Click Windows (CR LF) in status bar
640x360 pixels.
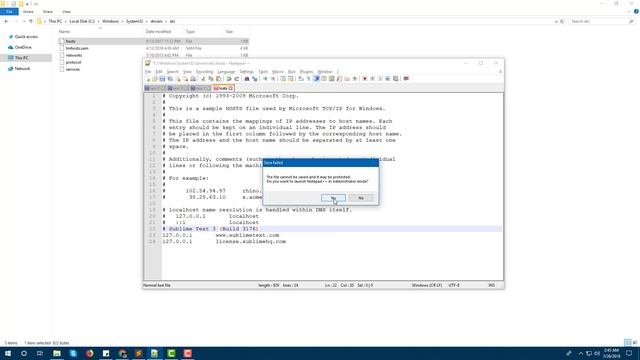point(427,285)
